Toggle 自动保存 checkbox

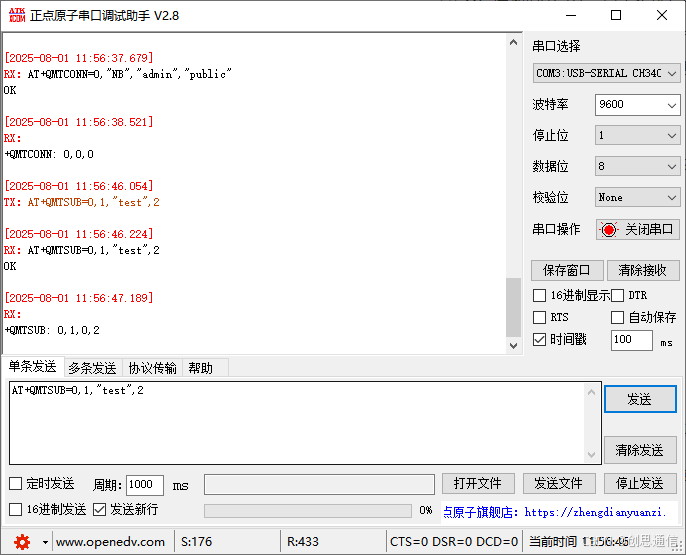point(617,317)
